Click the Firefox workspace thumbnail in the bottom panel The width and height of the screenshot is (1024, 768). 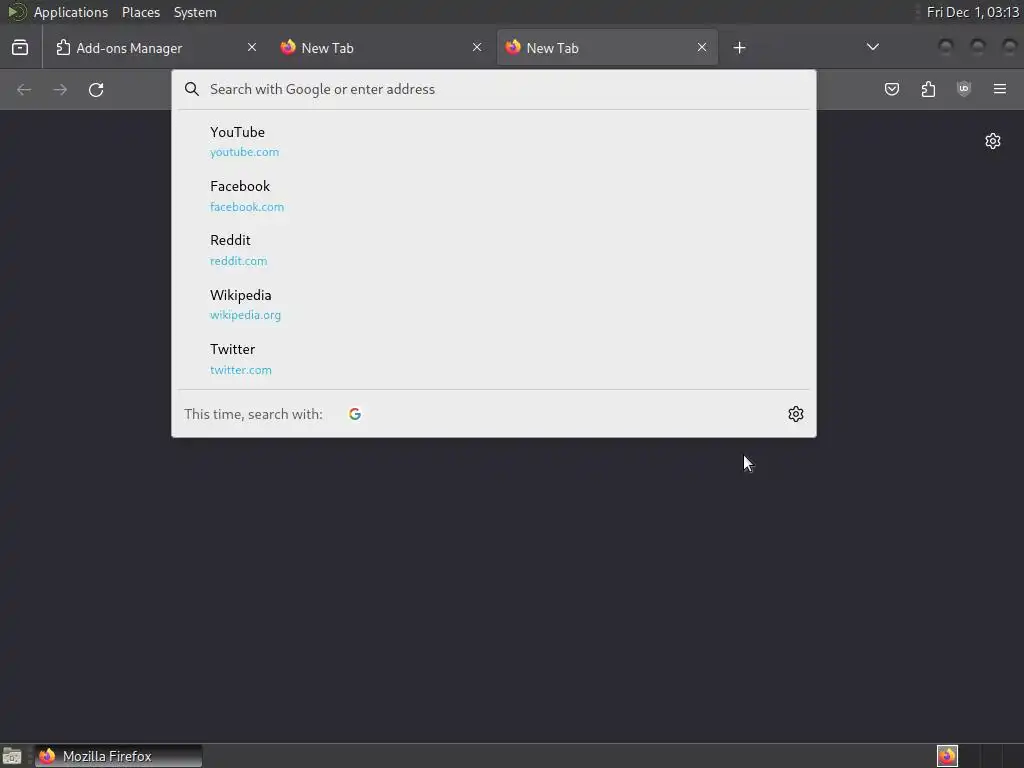tap(948, 756)
